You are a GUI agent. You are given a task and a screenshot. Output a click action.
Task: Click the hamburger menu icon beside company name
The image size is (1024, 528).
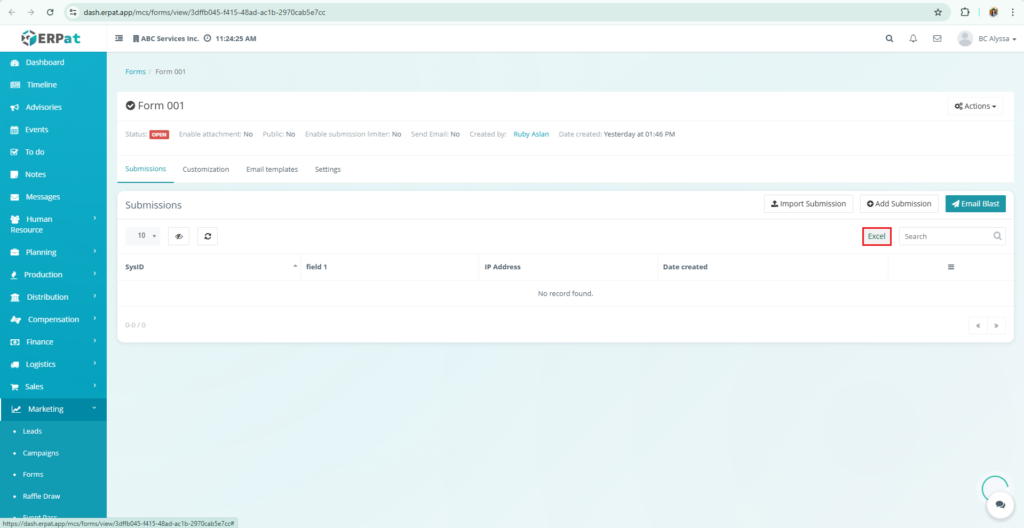[x=120, y=38]
